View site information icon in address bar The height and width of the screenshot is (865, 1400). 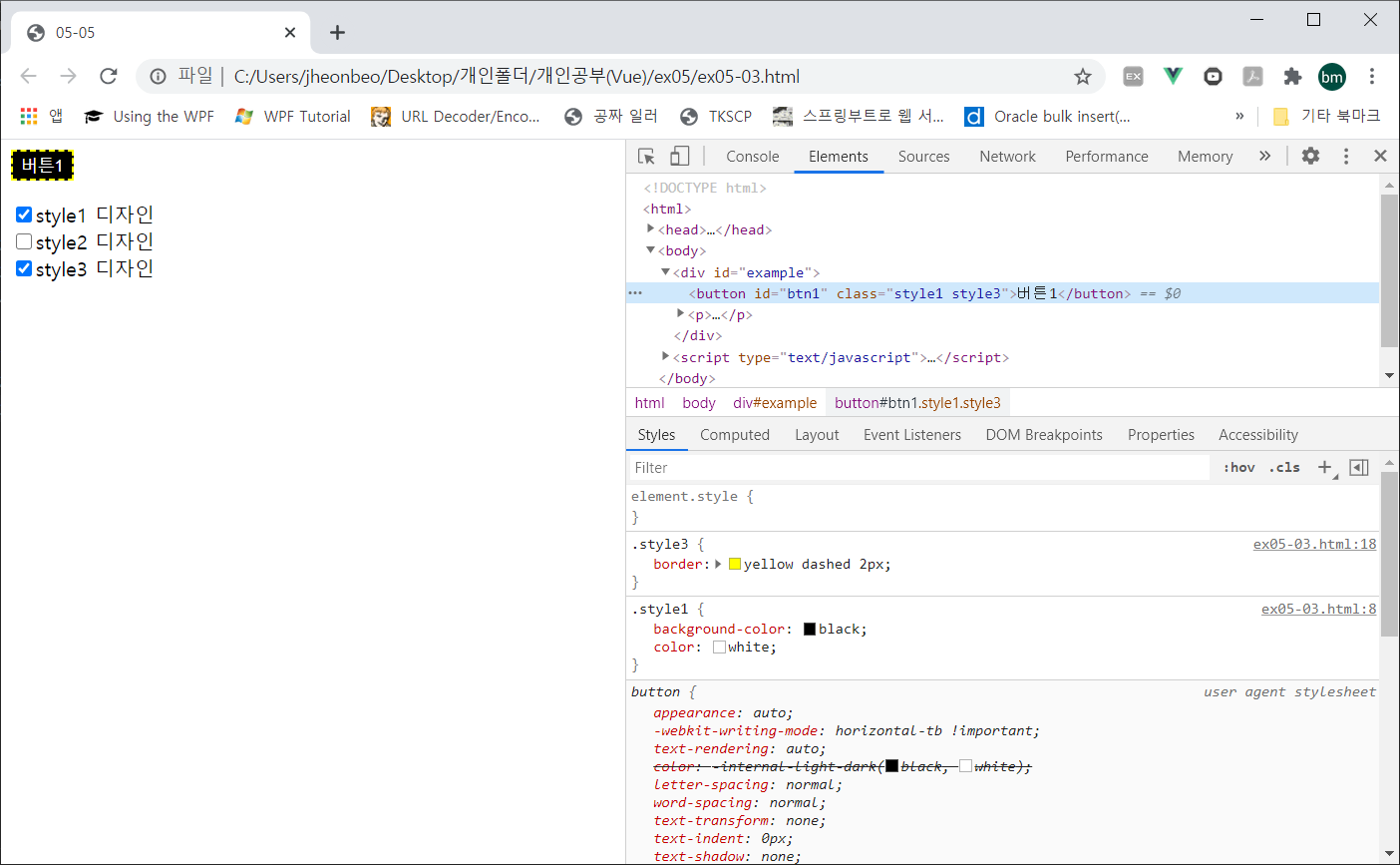pyautogui.click(x=158, y=77)
